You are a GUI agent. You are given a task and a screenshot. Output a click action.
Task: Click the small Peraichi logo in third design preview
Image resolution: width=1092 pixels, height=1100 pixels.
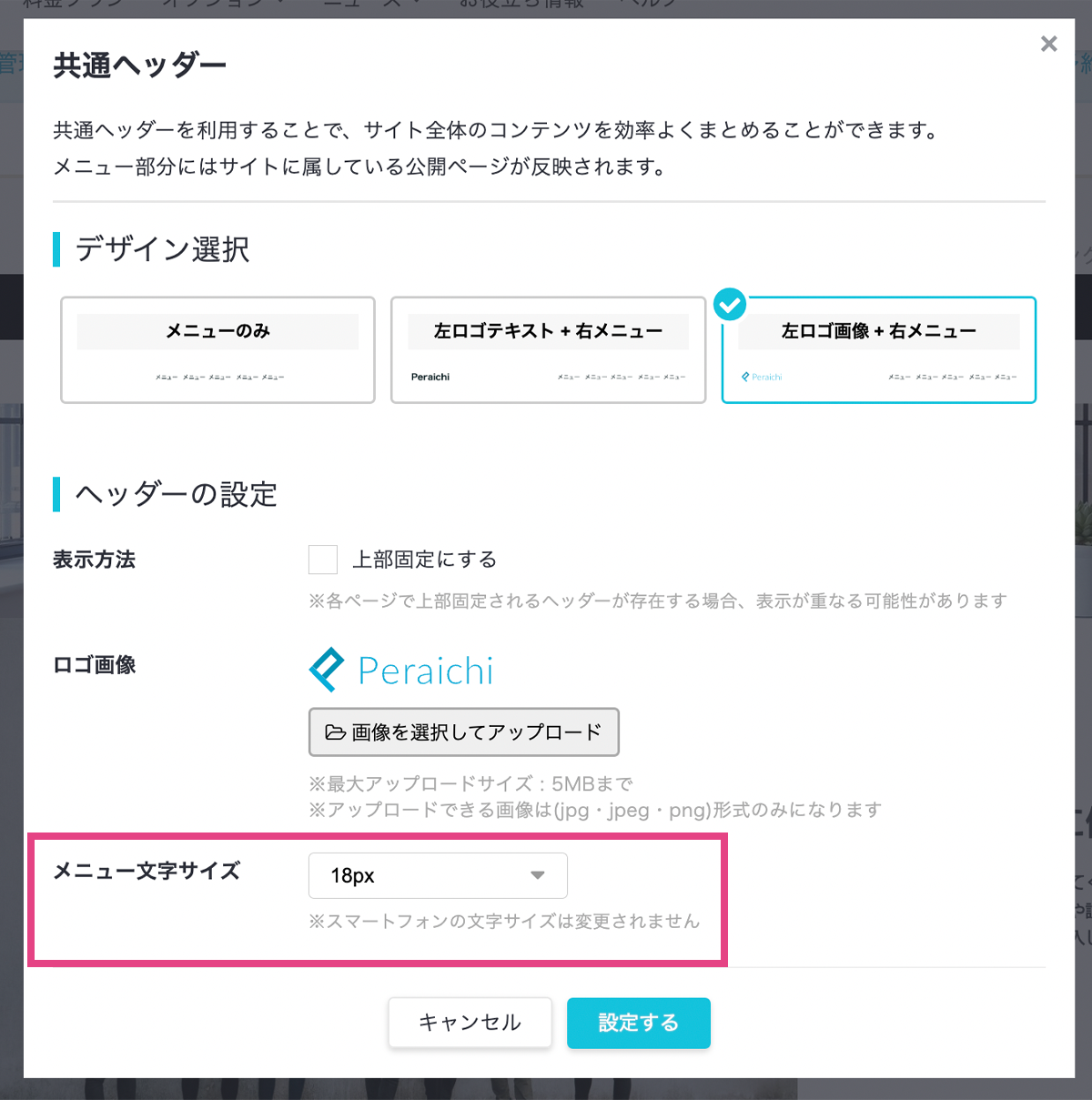tap(763, 377)
